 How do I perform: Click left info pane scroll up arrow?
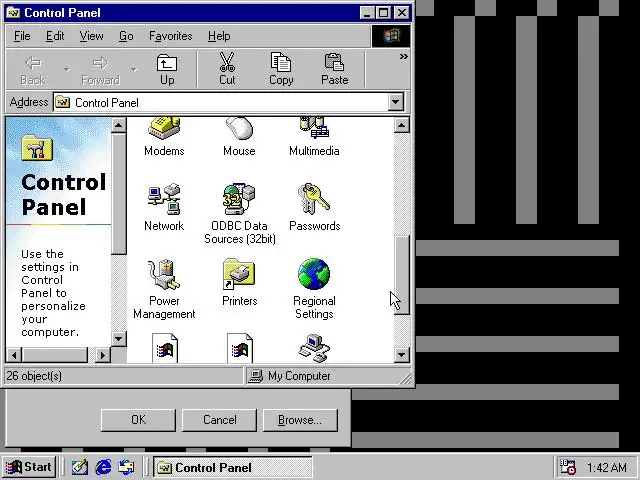pyautogui.click(x=118, y=125)
